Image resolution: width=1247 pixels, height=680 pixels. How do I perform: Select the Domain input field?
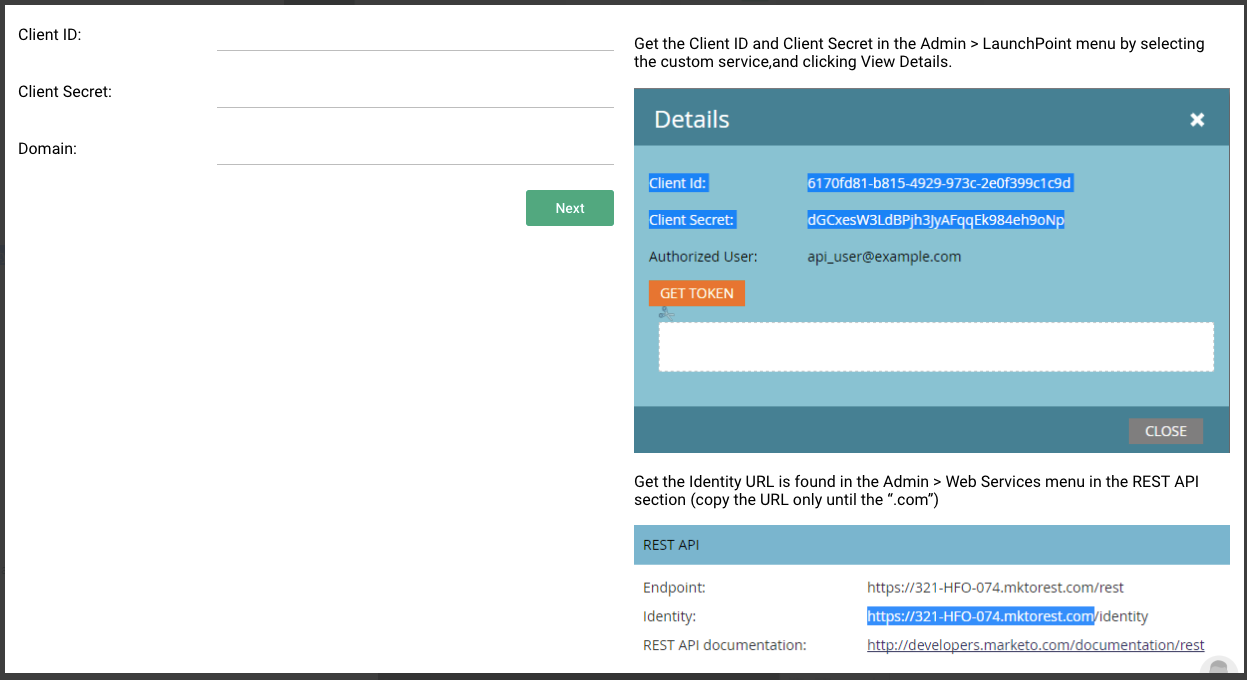coord(414,151)
